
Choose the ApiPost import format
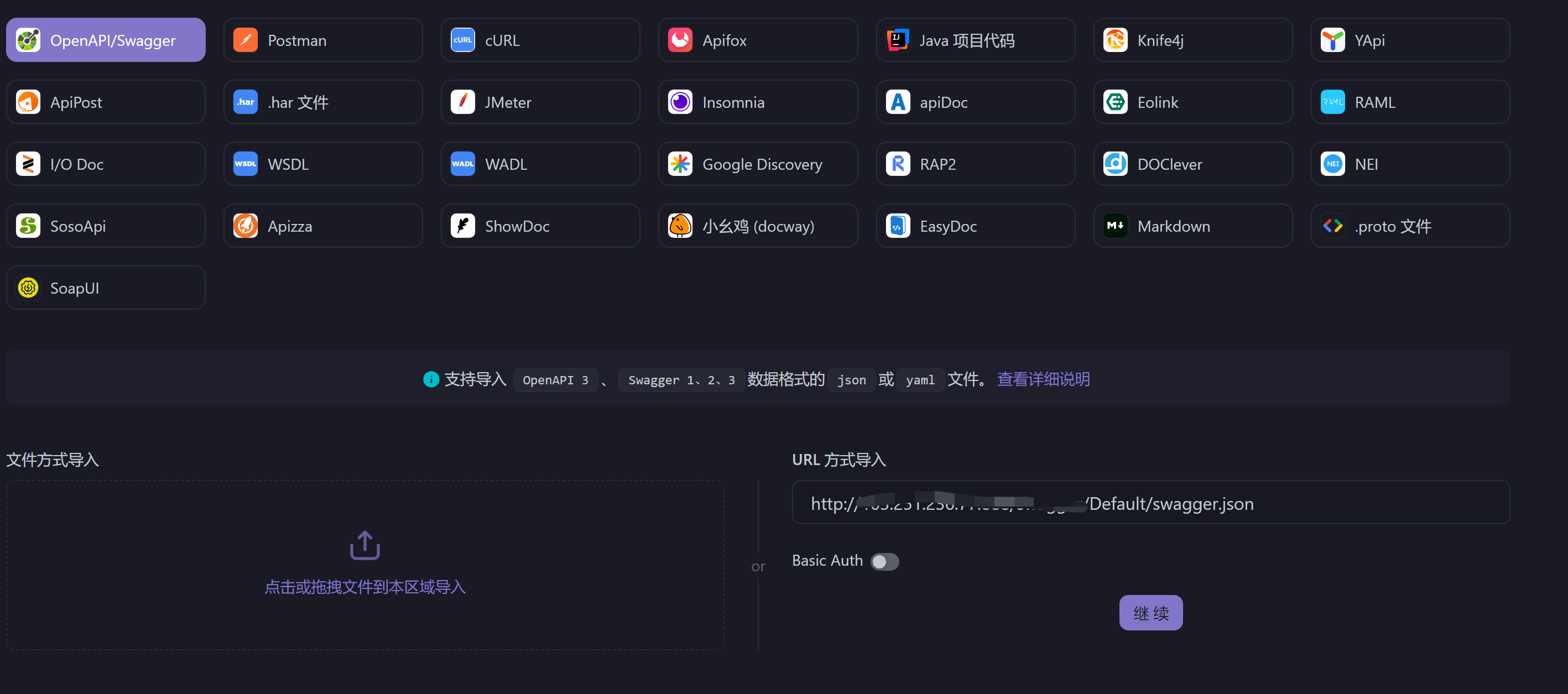(x=106, y=102)
